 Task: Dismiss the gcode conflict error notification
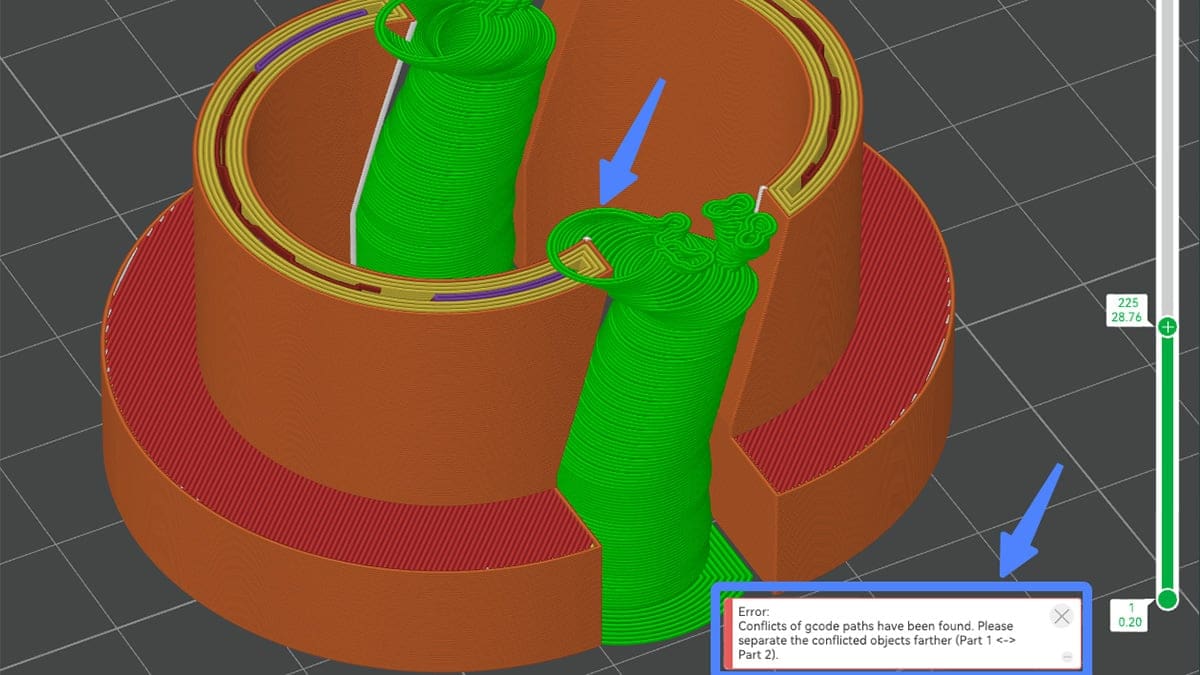coord(1061,616)
